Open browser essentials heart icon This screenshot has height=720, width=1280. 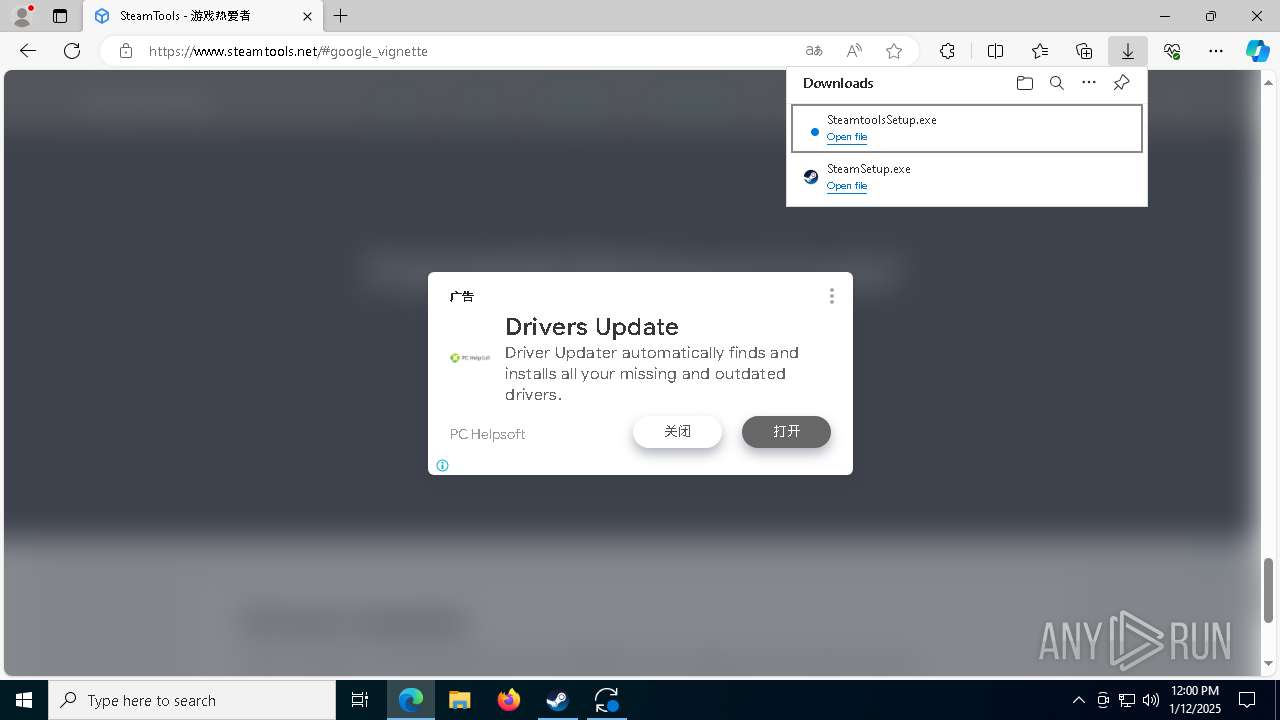(x=1172, y=51)
